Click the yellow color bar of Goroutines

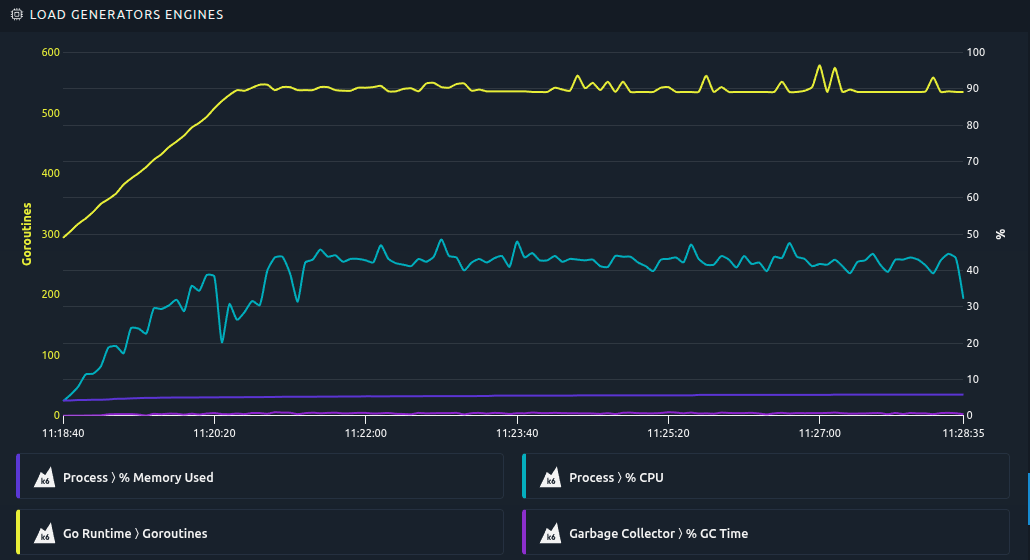18,532
